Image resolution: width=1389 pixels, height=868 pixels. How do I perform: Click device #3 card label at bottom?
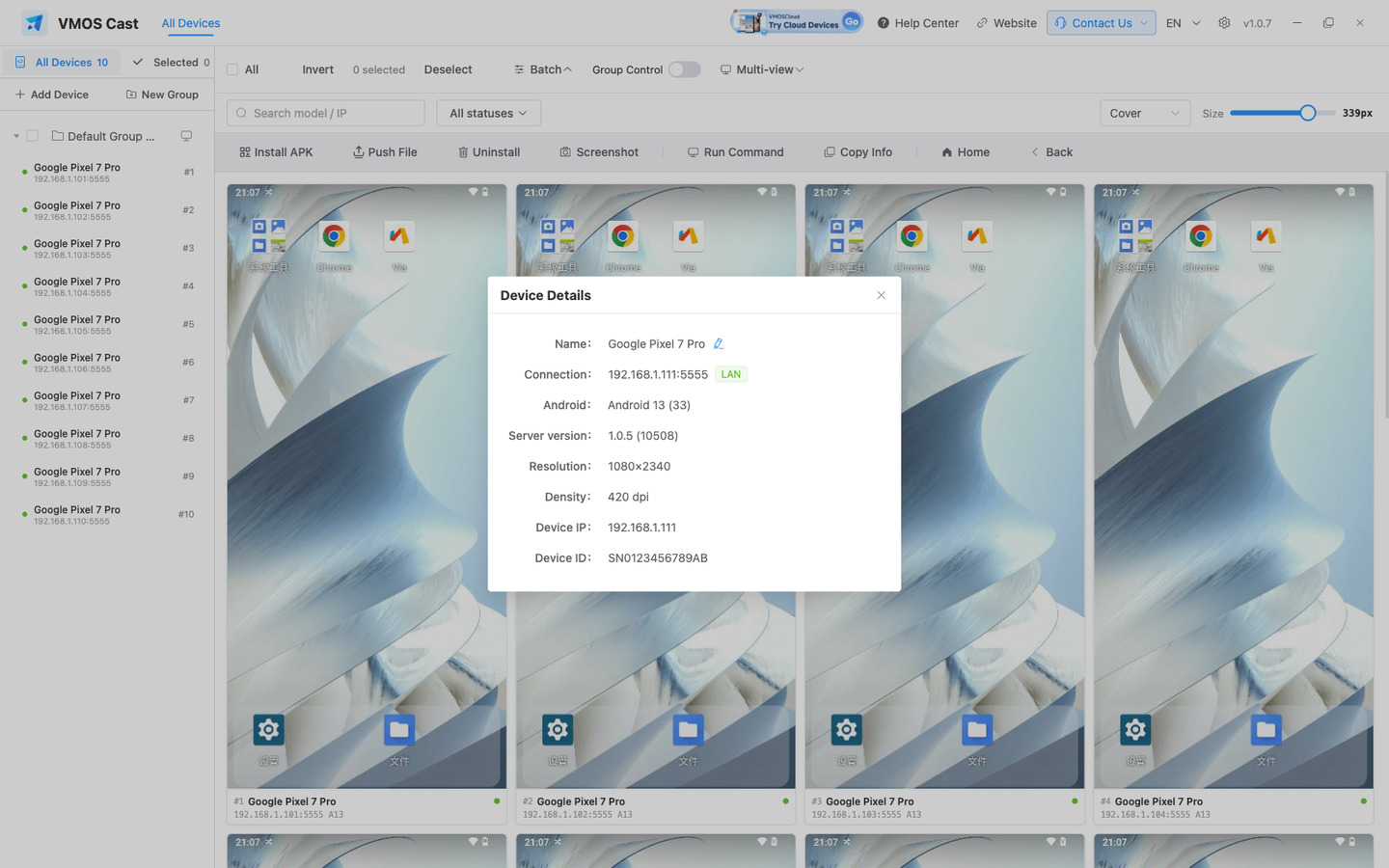click(x=944, y=807)
